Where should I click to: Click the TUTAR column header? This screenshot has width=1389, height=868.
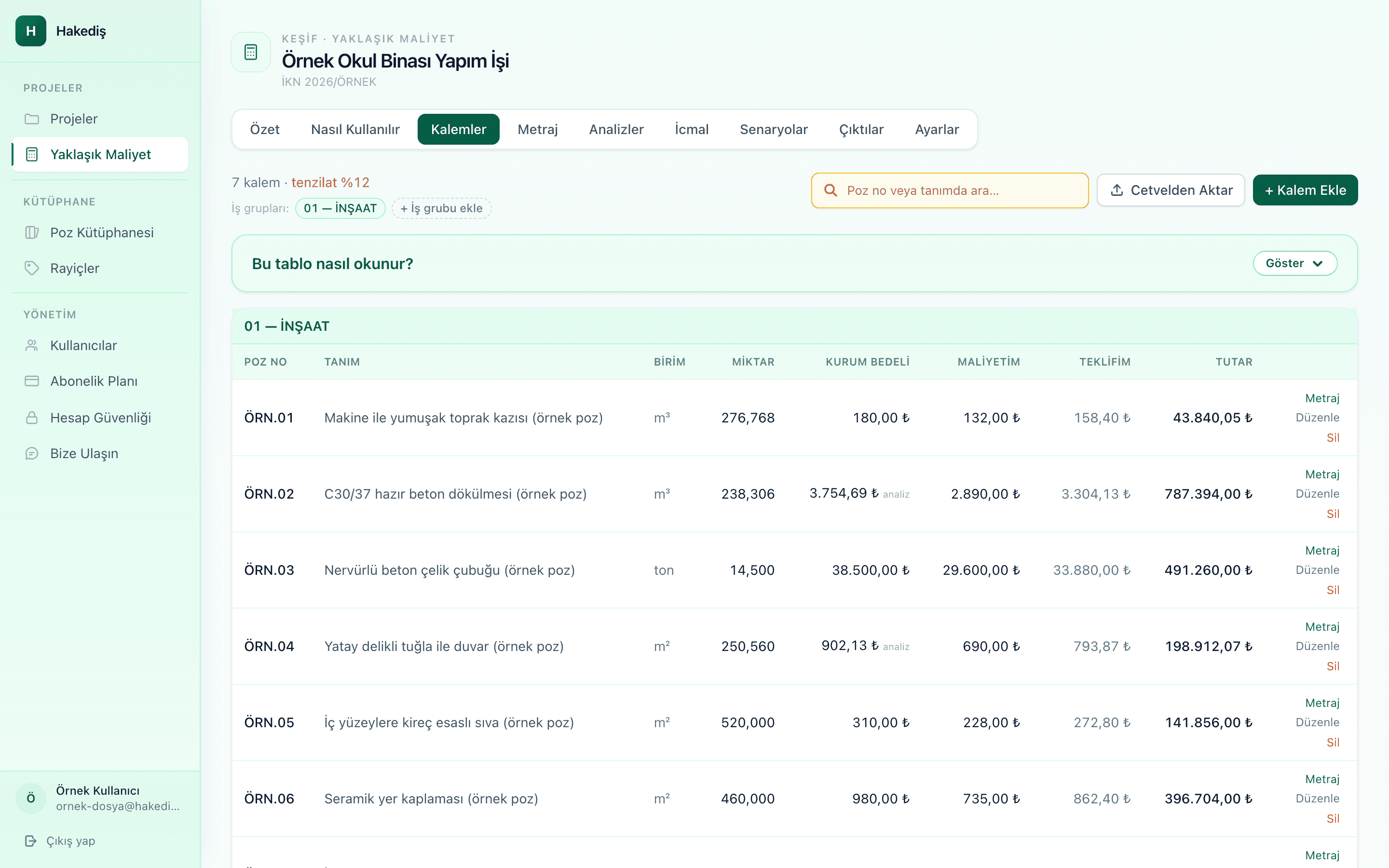(1234, 362)
